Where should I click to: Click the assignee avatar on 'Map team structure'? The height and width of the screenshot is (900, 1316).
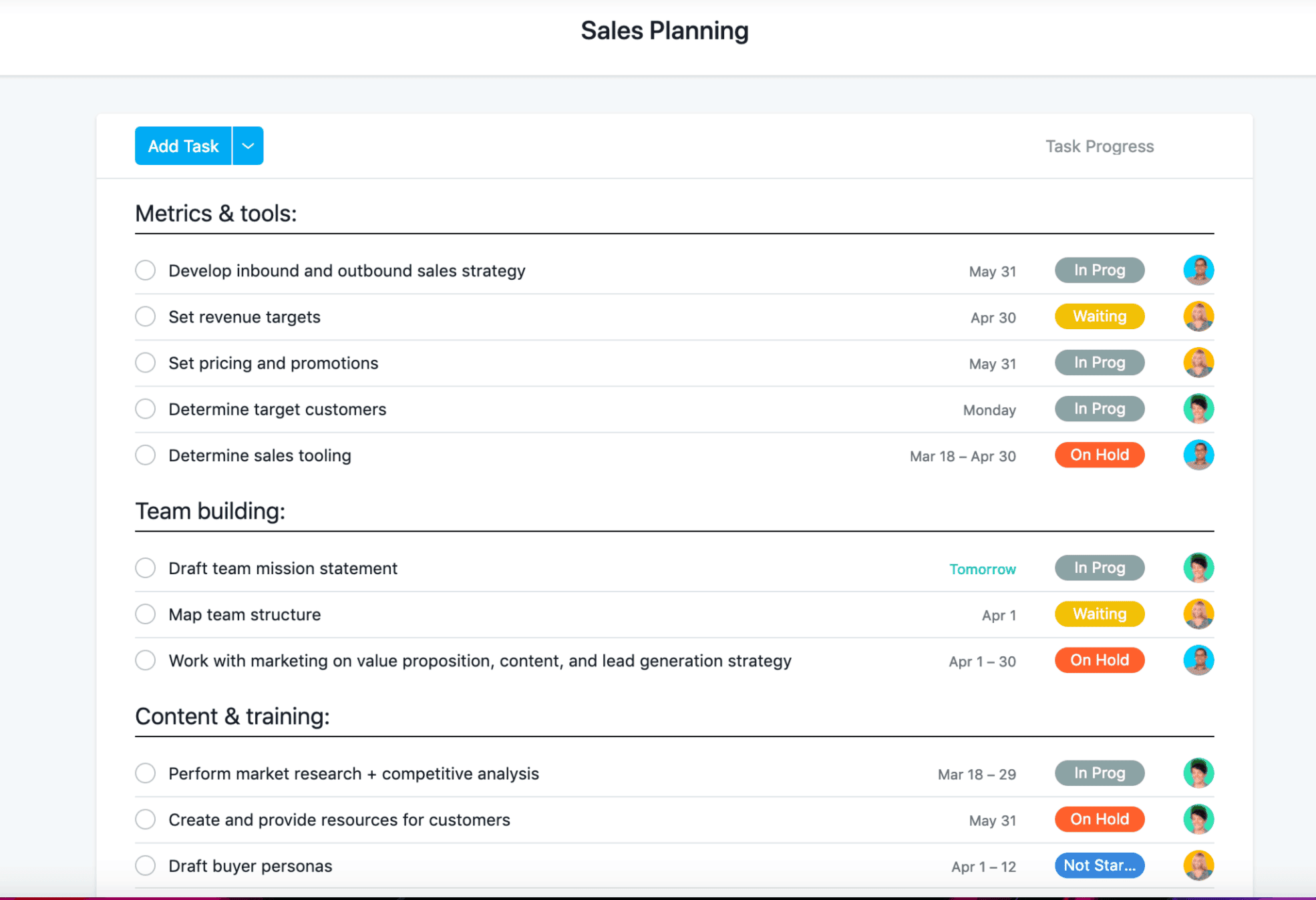[1198, 614]
